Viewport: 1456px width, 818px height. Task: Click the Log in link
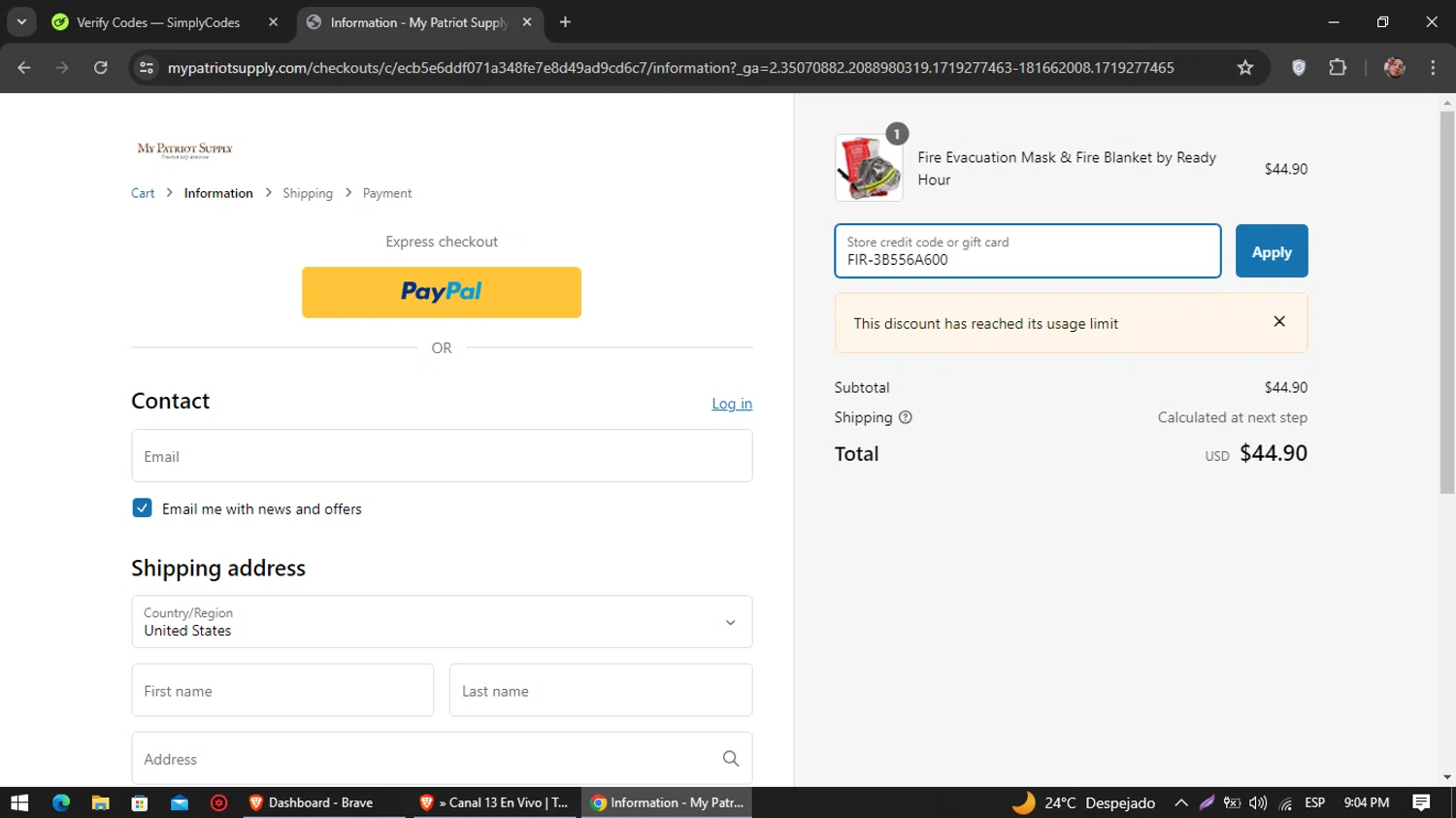click(x=732, y=404)
